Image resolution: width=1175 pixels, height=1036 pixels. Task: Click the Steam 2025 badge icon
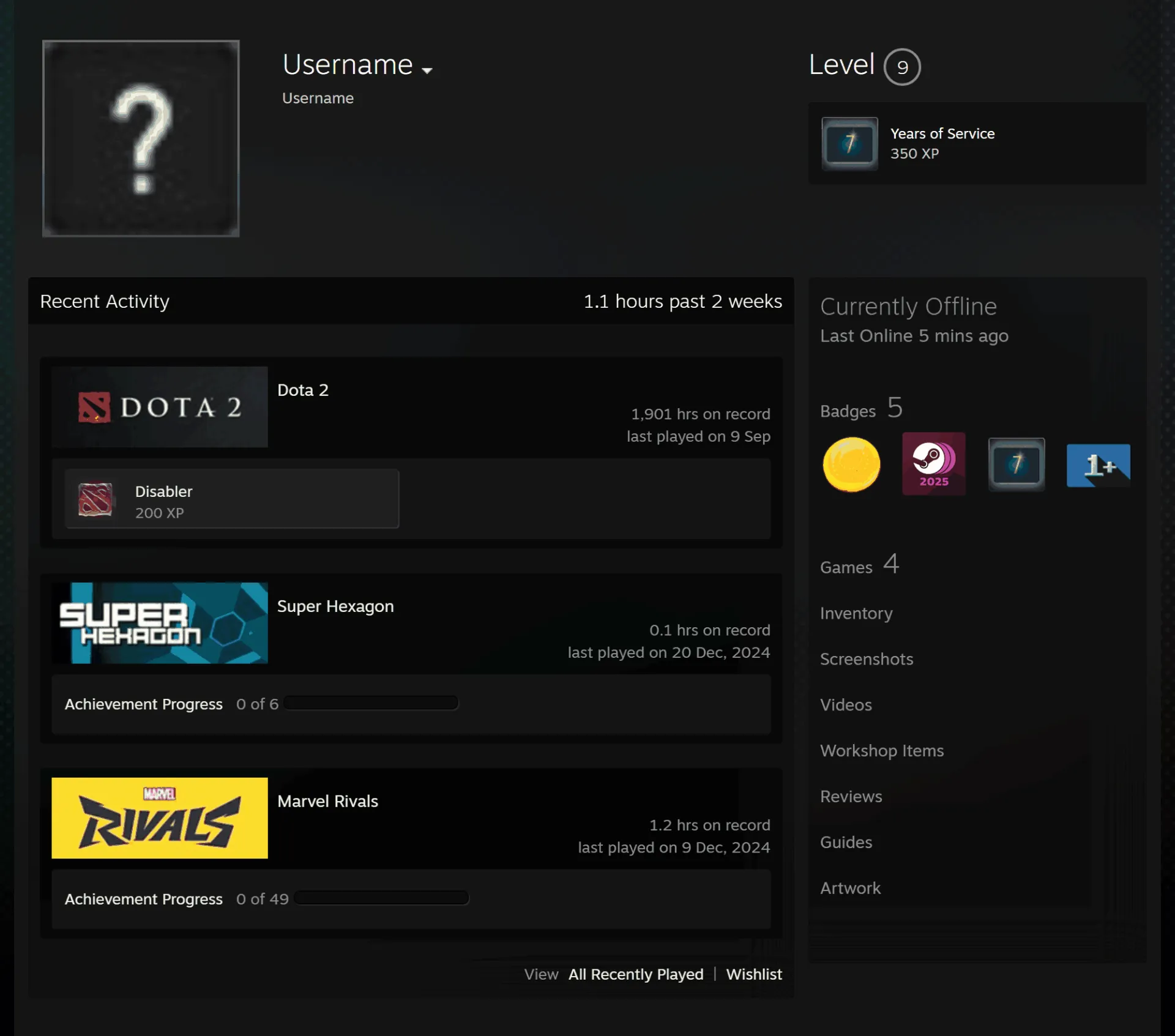coord(934,464)
